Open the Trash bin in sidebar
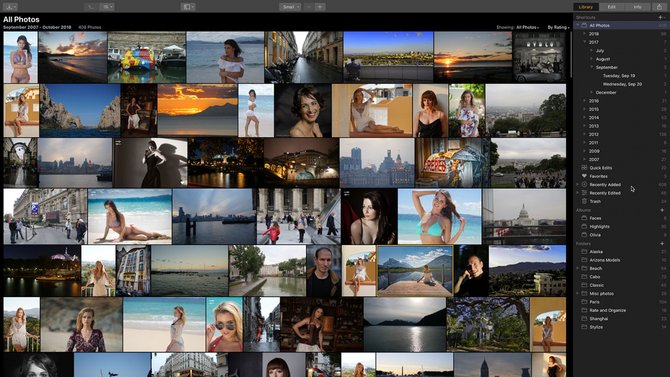The image size is (670, 377). (x=595, y=201)
